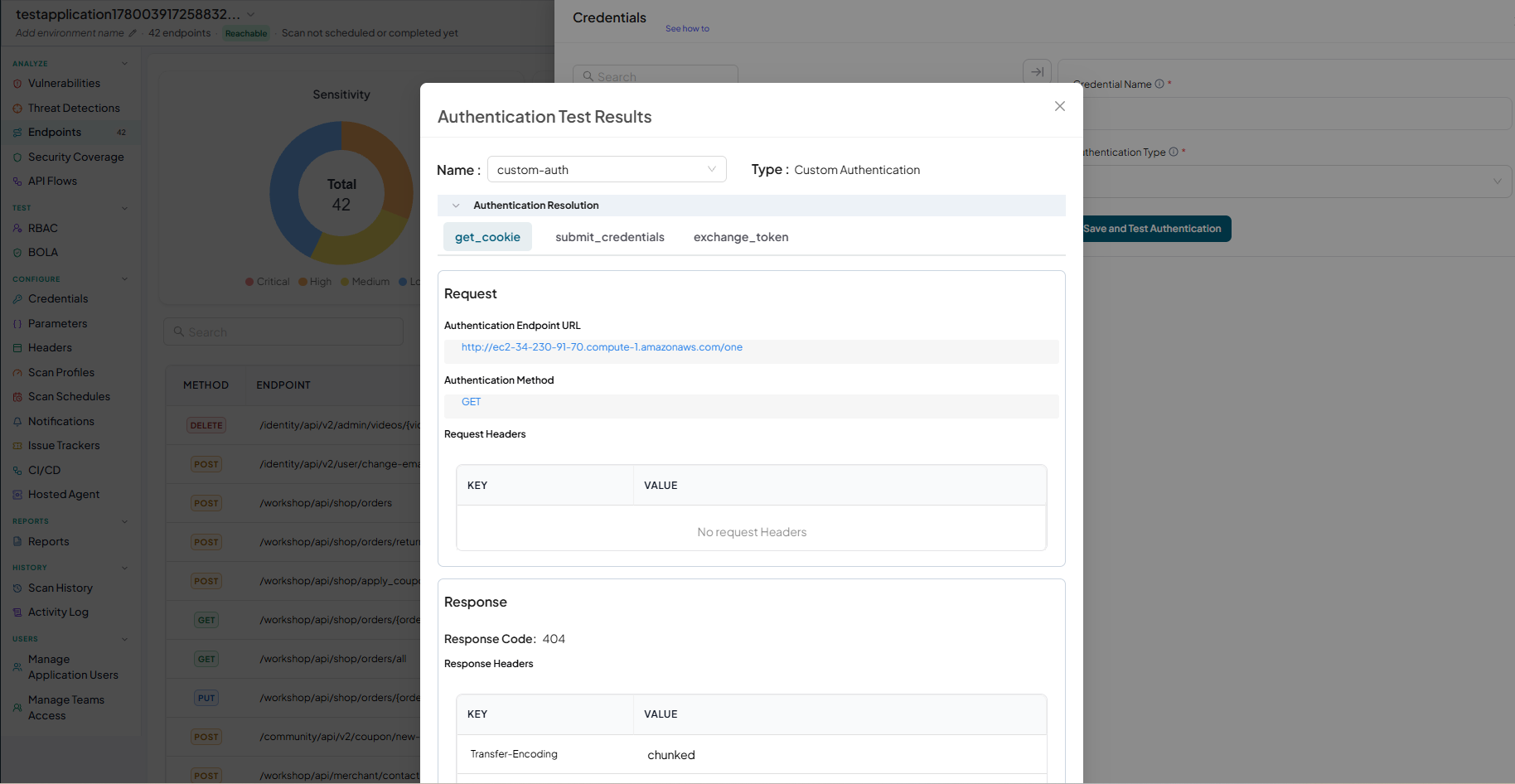The height and width of the screenshot is (784, 1515).
Task: Click the Scan Profiles sidebar icon
Action: pos(17,373)
